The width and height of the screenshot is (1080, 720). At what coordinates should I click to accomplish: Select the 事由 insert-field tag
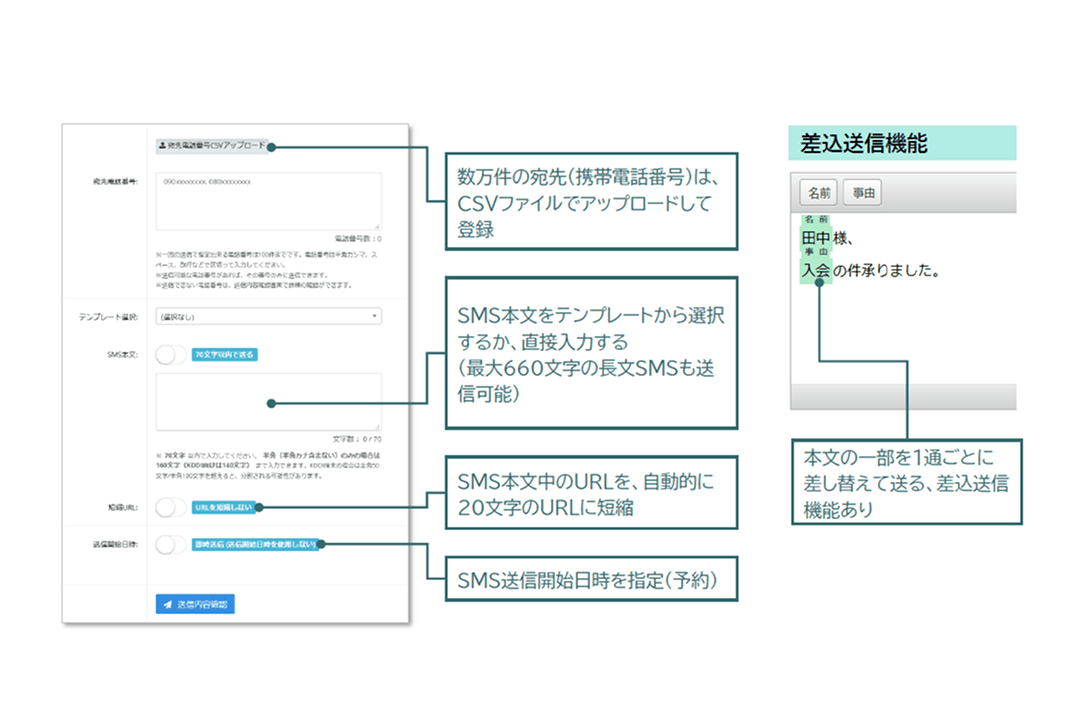pyautogui.click(x=862, y=192)
